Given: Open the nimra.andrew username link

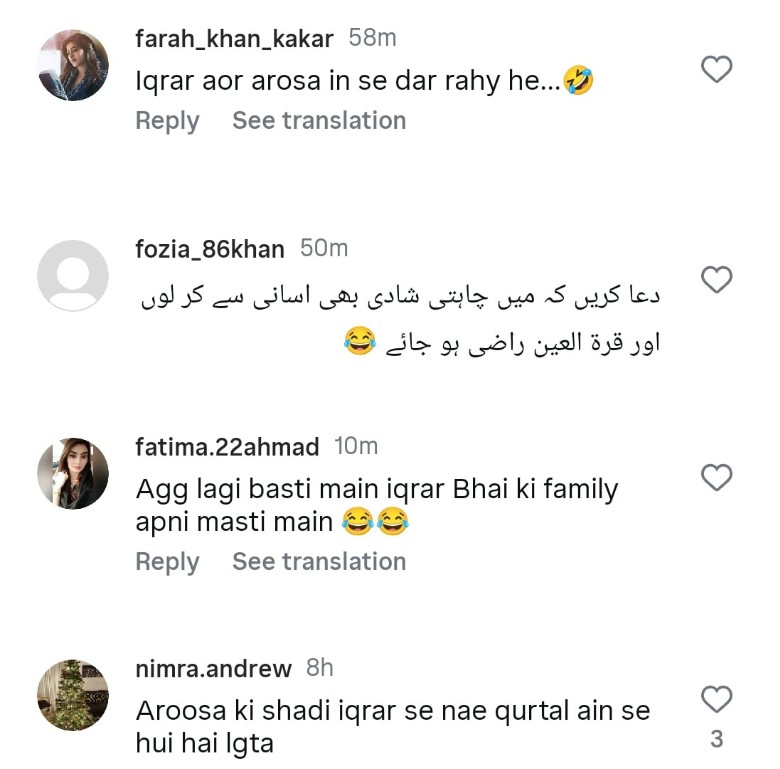Looking at the screenshot, I should [213, 668].
